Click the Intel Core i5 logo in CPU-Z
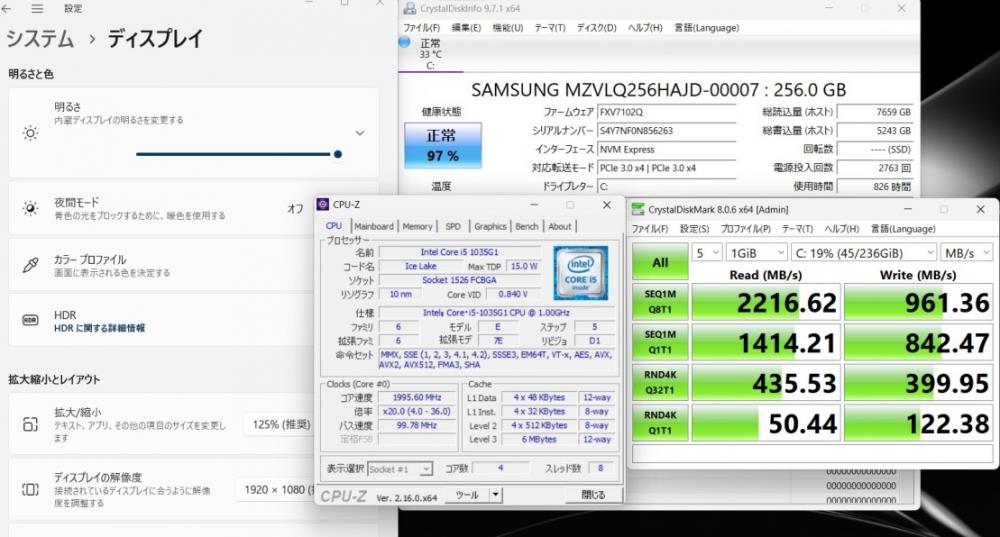This screenshot has height=537, width=1000. coord(580,273)
